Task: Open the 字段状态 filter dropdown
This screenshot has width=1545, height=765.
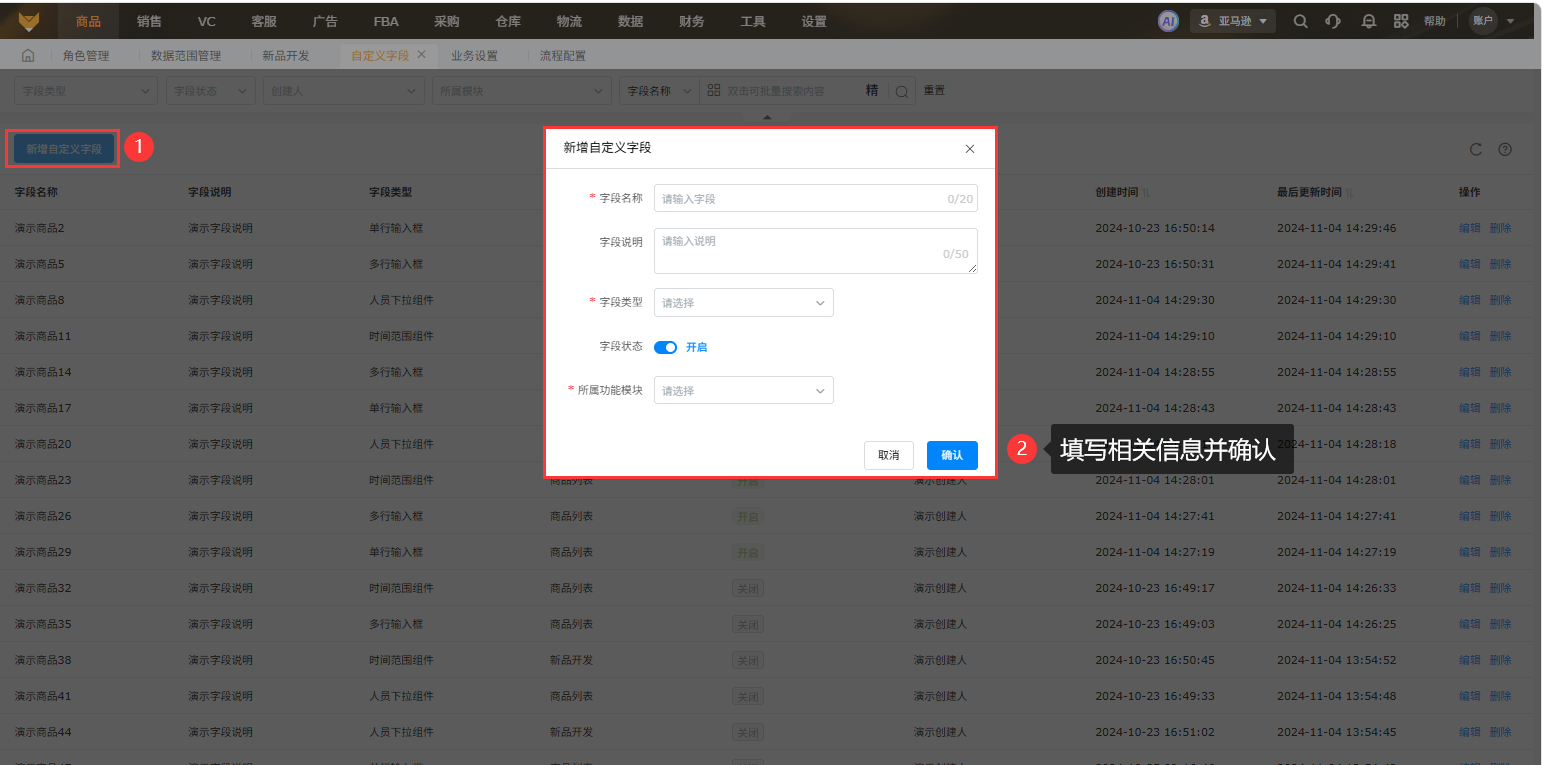Action: pos(211,91)
